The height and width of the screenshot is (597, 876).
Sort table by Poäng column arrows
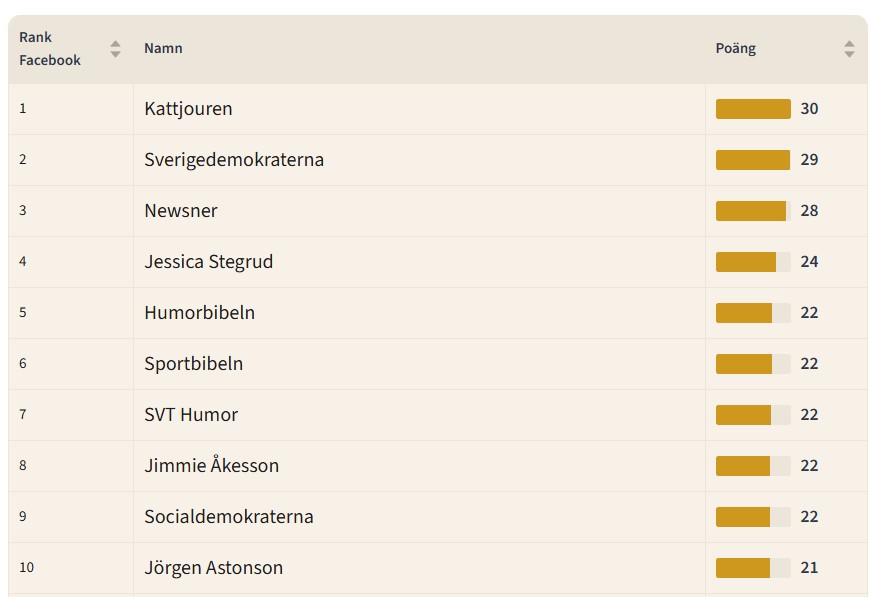click(849, 49)
